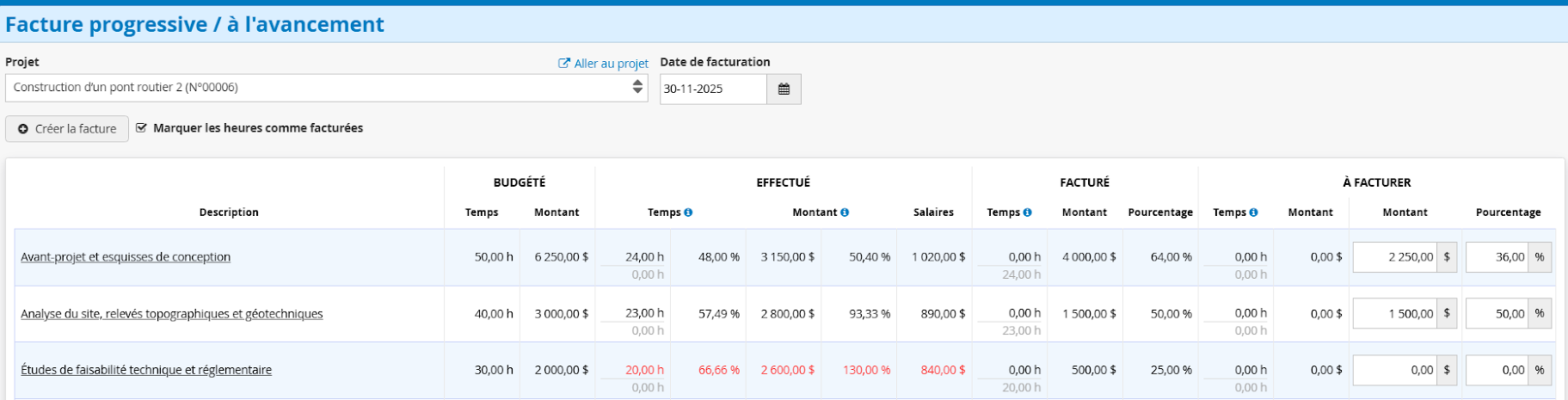This screenshot has width=1568, height=400.
Task: Edit the 50,00 percentage field for Analyse du site
Action: 1497,314
